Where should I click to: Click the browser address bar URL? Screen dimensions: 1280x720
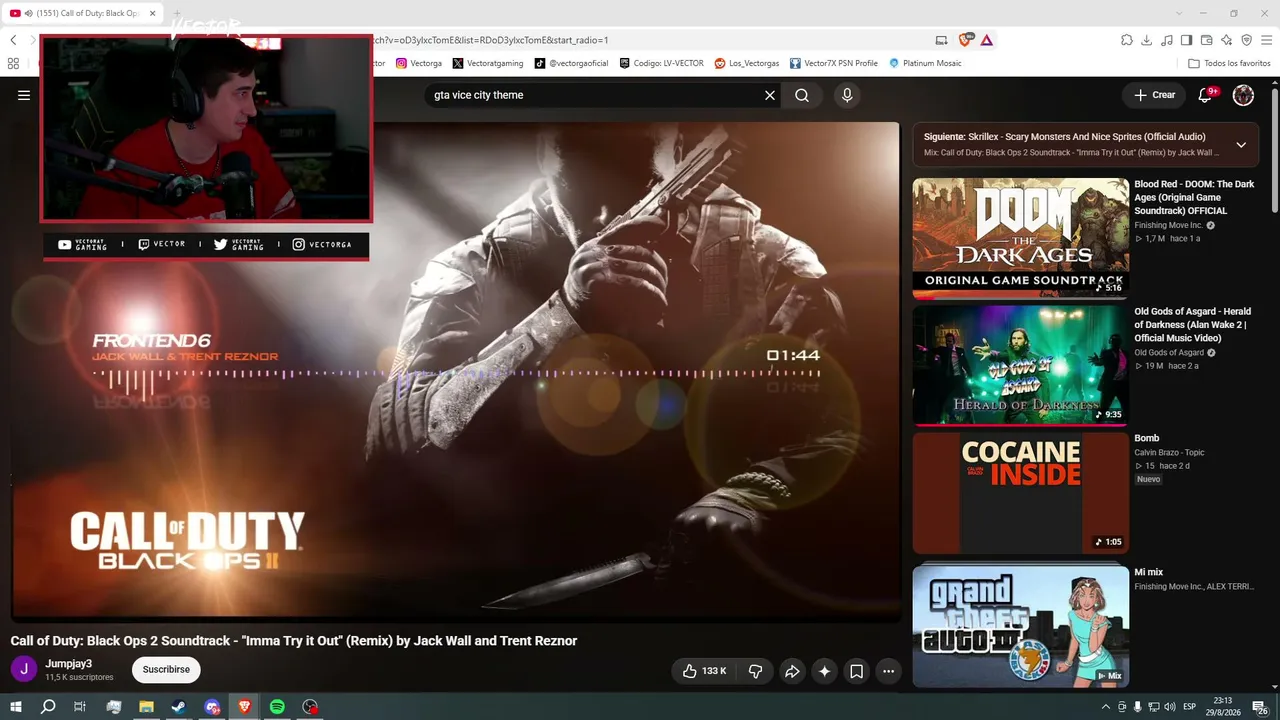[490, 40]
